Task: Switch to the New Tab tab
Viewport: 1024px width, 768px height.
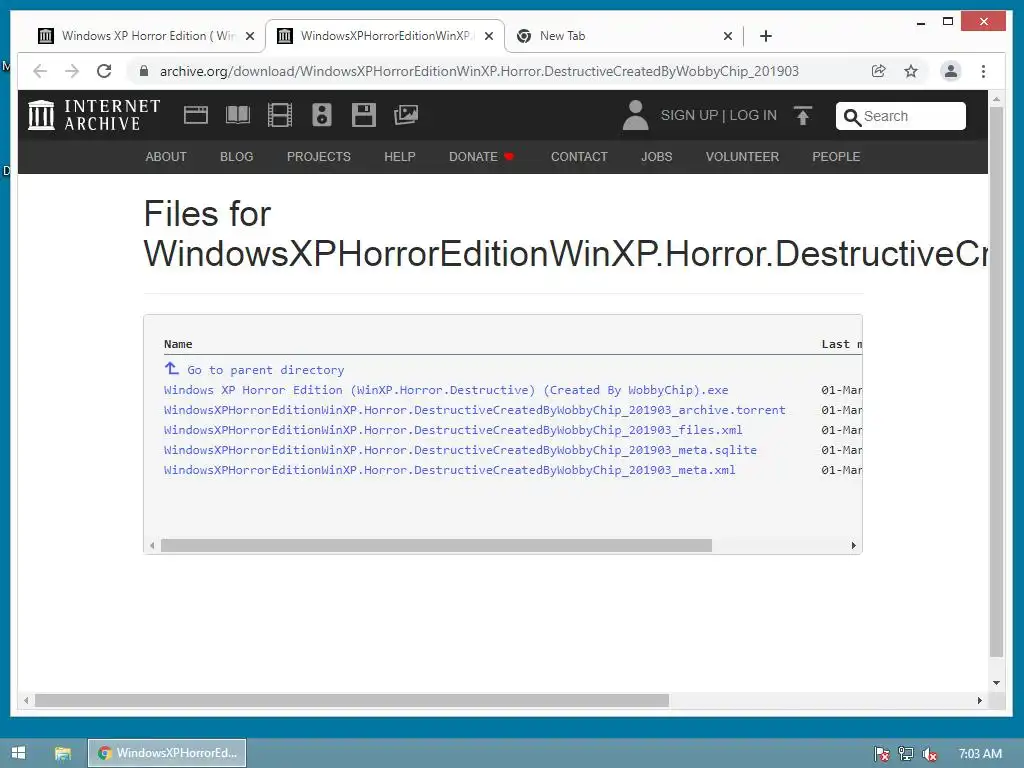Action: pos(624,36)
